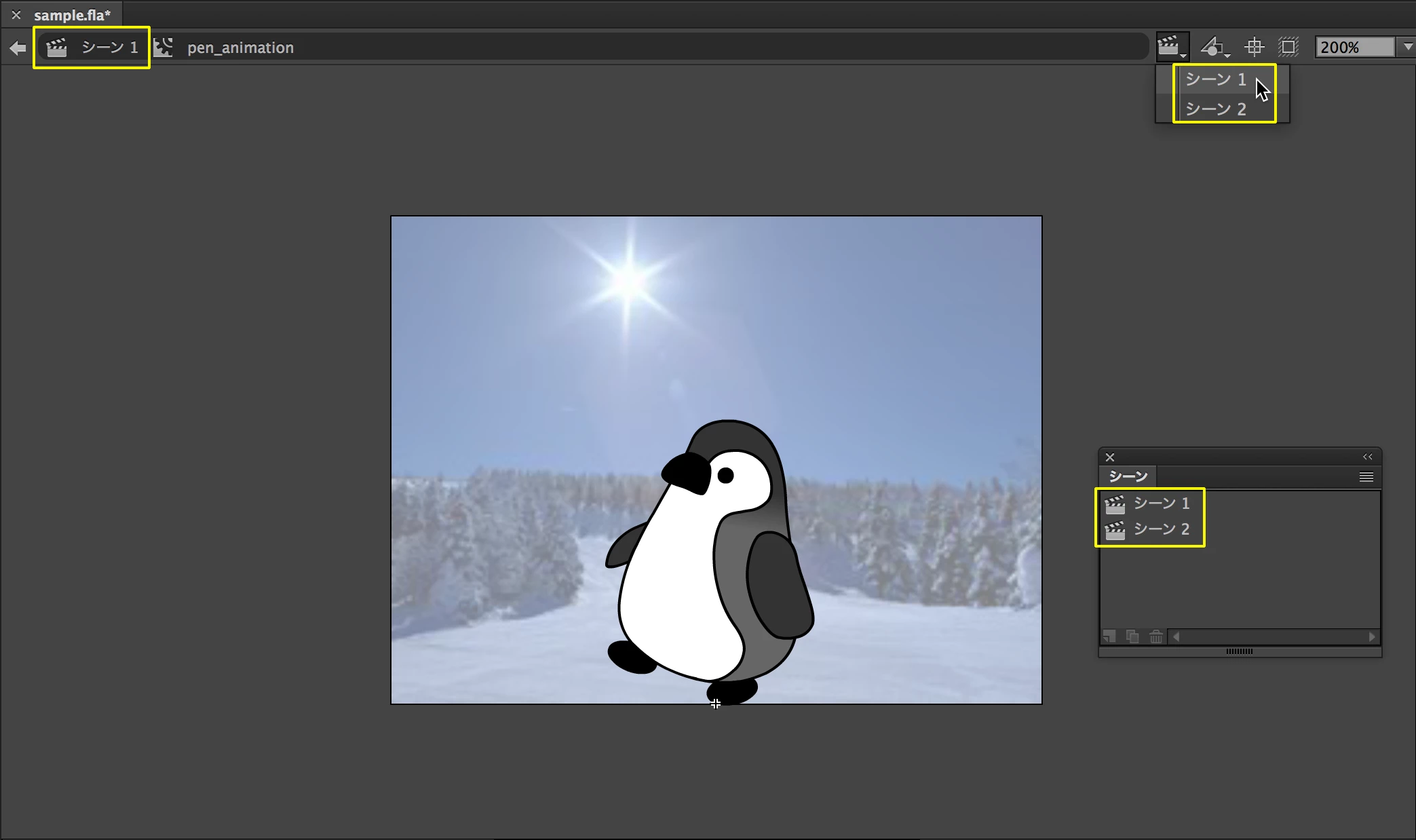Screen dimensions: 1416x840
Task: Expand the 200% zoom dropdown arrow
Action: (x=1408, y=47)
